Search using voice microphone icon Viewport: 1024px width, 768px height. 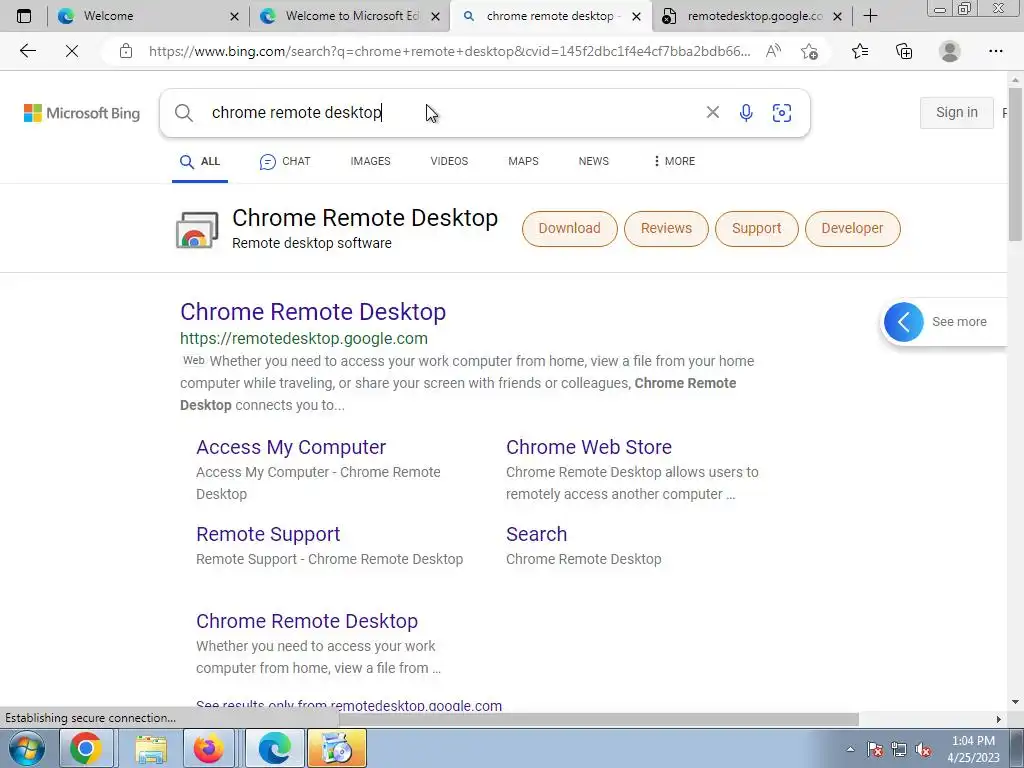(746, 113)
